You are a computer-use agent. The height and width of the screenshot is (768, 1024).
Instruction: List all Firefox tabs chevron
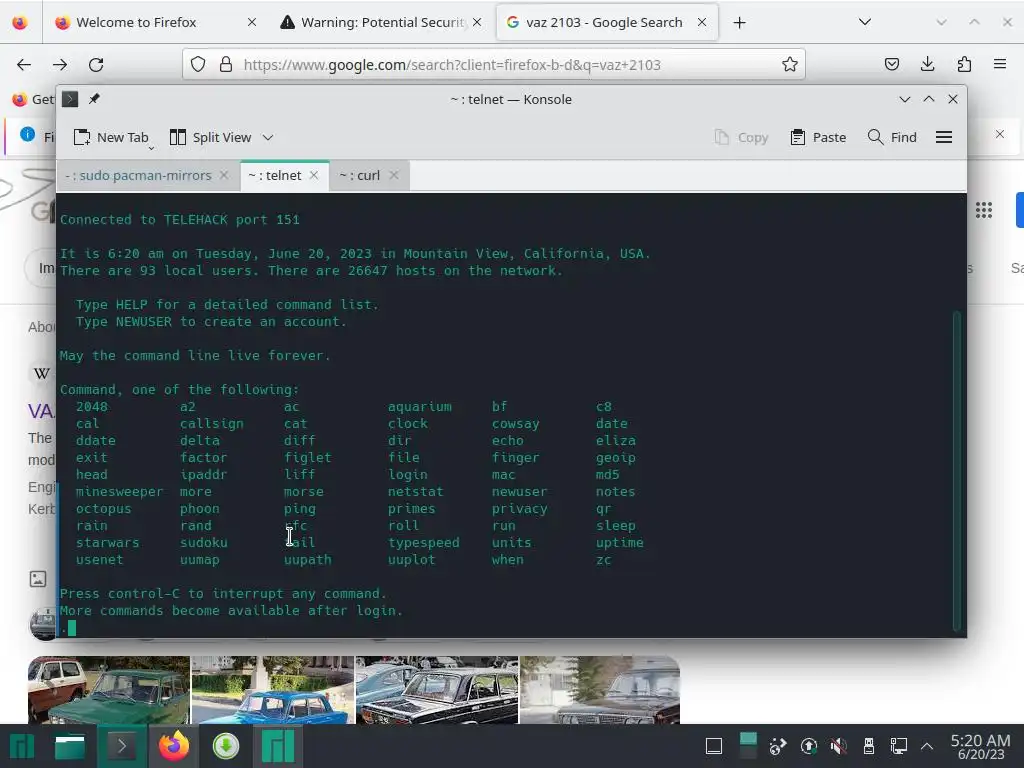(865, 22)
